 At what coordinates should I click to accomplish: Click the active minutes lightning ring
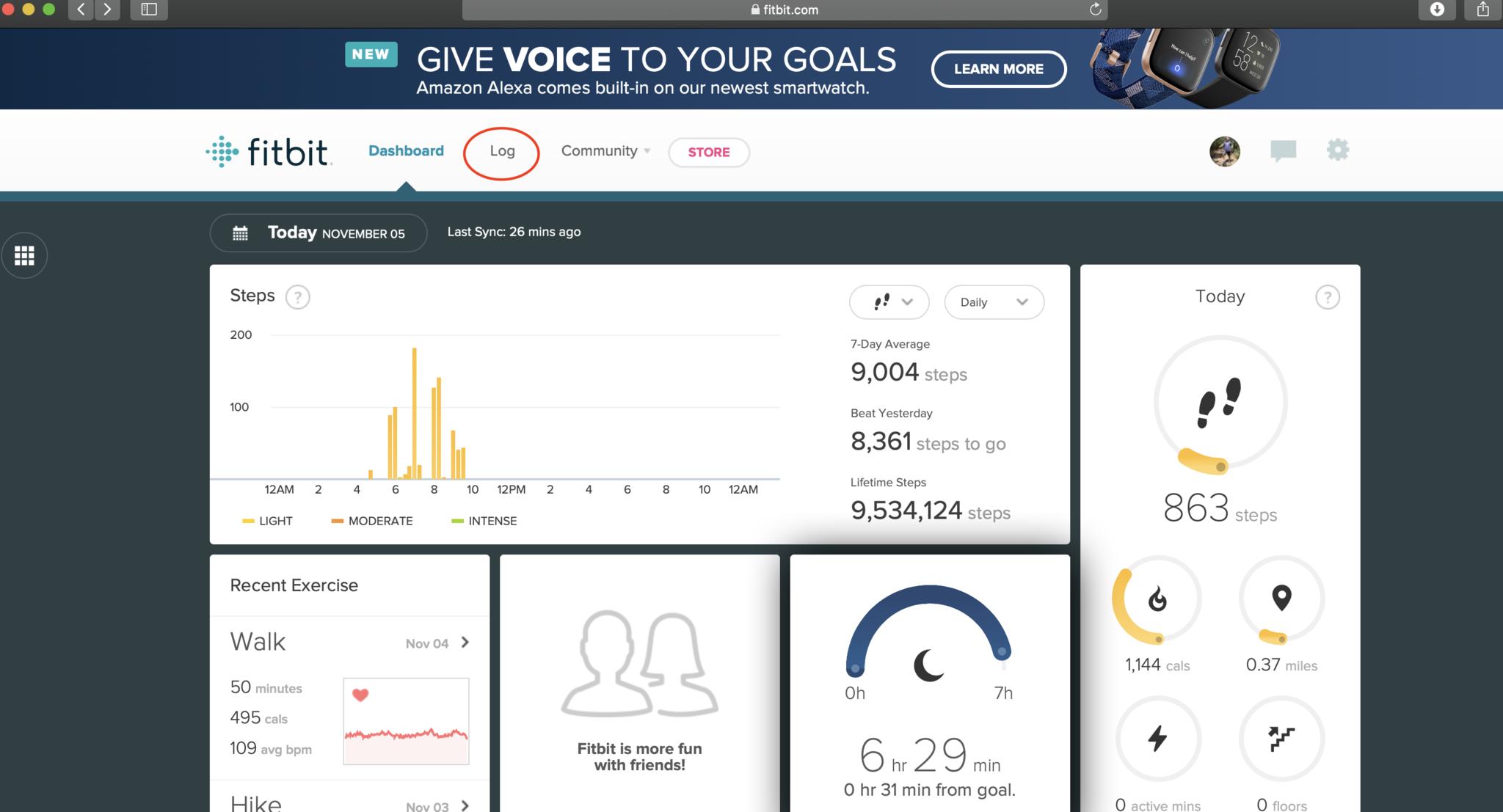[x=1157, y=739]
